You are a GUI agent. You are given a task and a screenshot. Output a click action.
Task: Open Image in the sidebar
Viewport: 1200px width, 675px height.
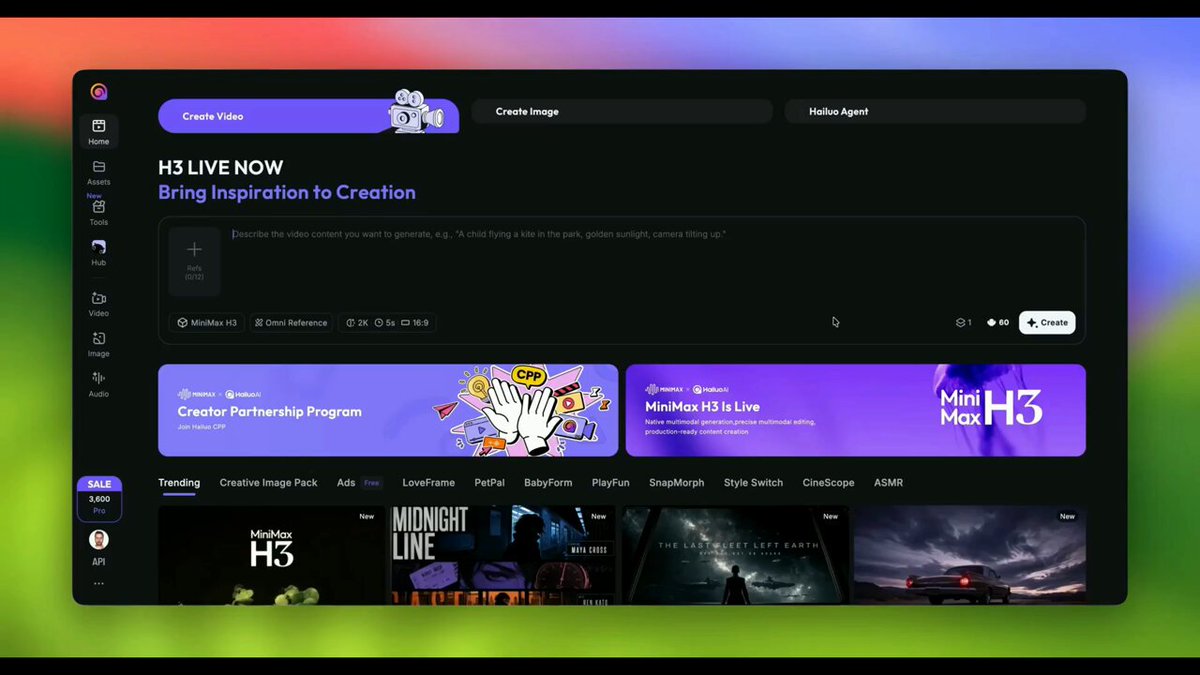pyautogui.click(x=98, y=344)
